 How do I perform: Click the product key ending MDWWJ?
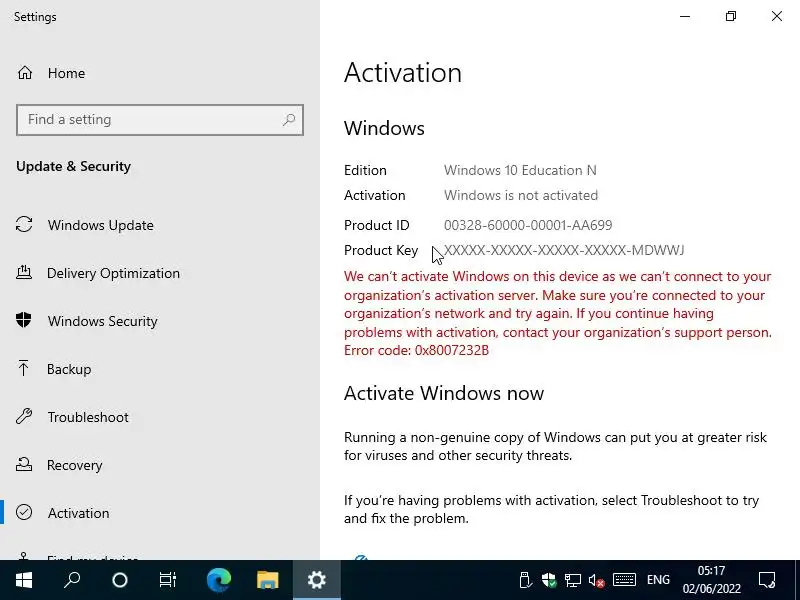coord(564,250)
